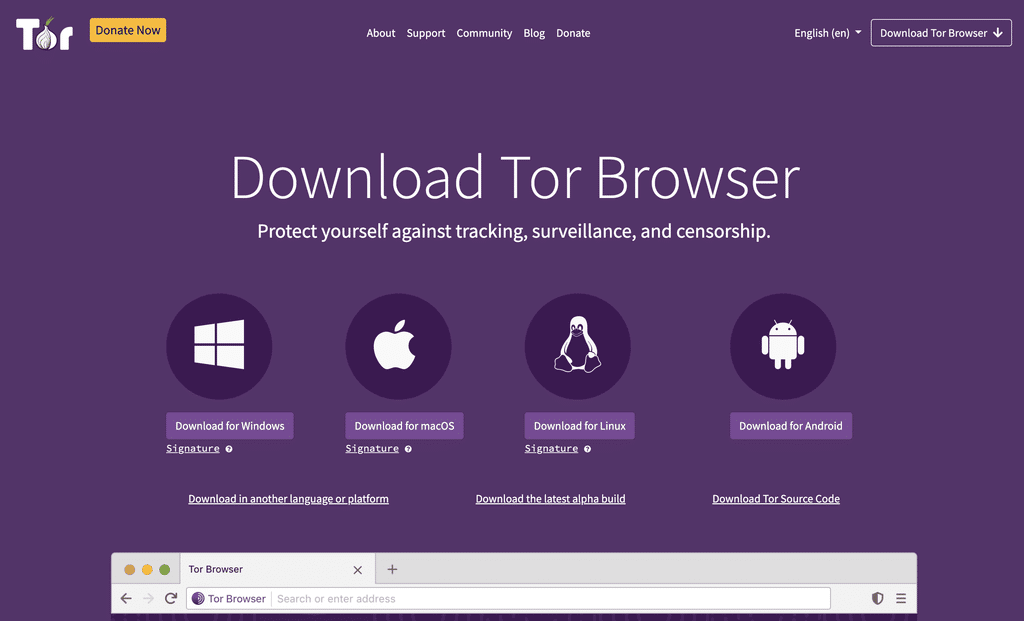The image size is (1024, 621).
Task: Click the Tor Browser identity icon in address bar
Action: pos(198,598)
